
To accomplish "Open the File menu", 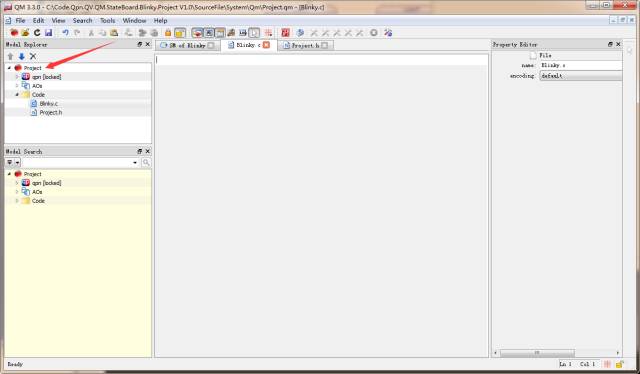I will [20, 20].
